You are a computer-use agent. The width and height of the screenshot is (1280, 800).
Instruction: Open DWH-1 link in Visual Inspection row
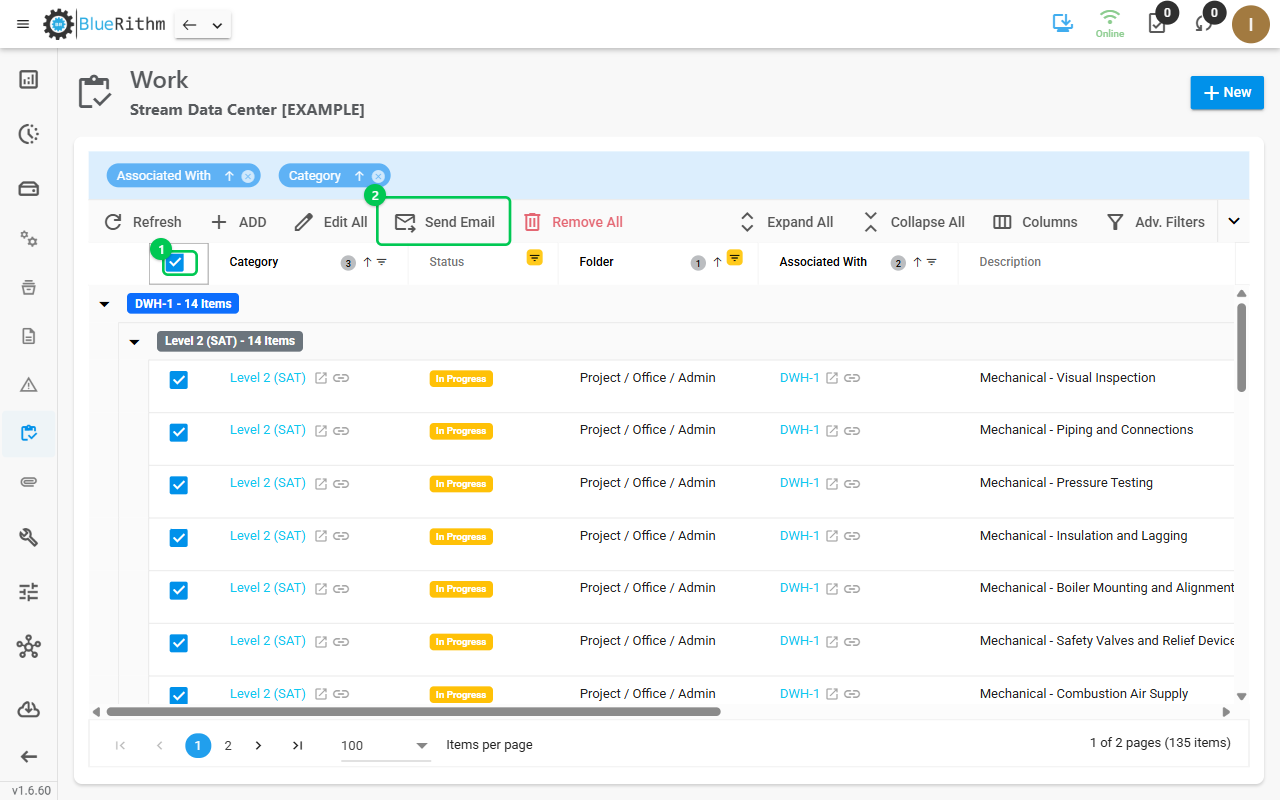pyautogui.click(x=799, y=378)
